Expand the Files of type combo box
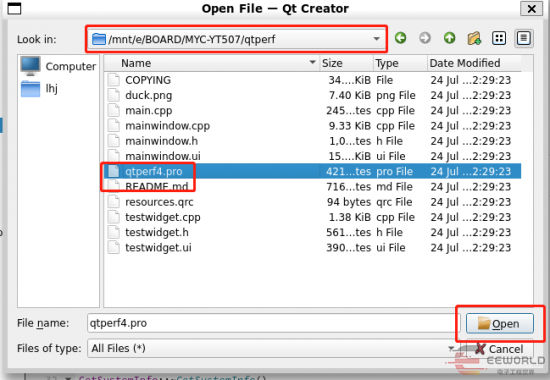Image resolution: width=550 pixels, height=380 pixels. (451, 348)
